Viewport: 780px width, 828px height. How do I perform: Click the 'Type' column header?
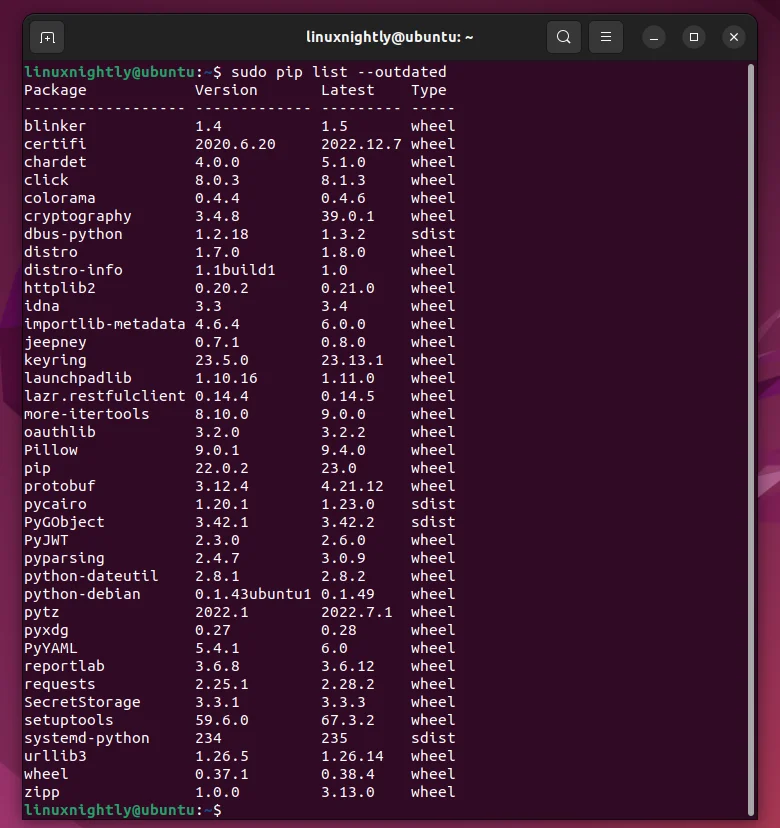tap(429, 90)
